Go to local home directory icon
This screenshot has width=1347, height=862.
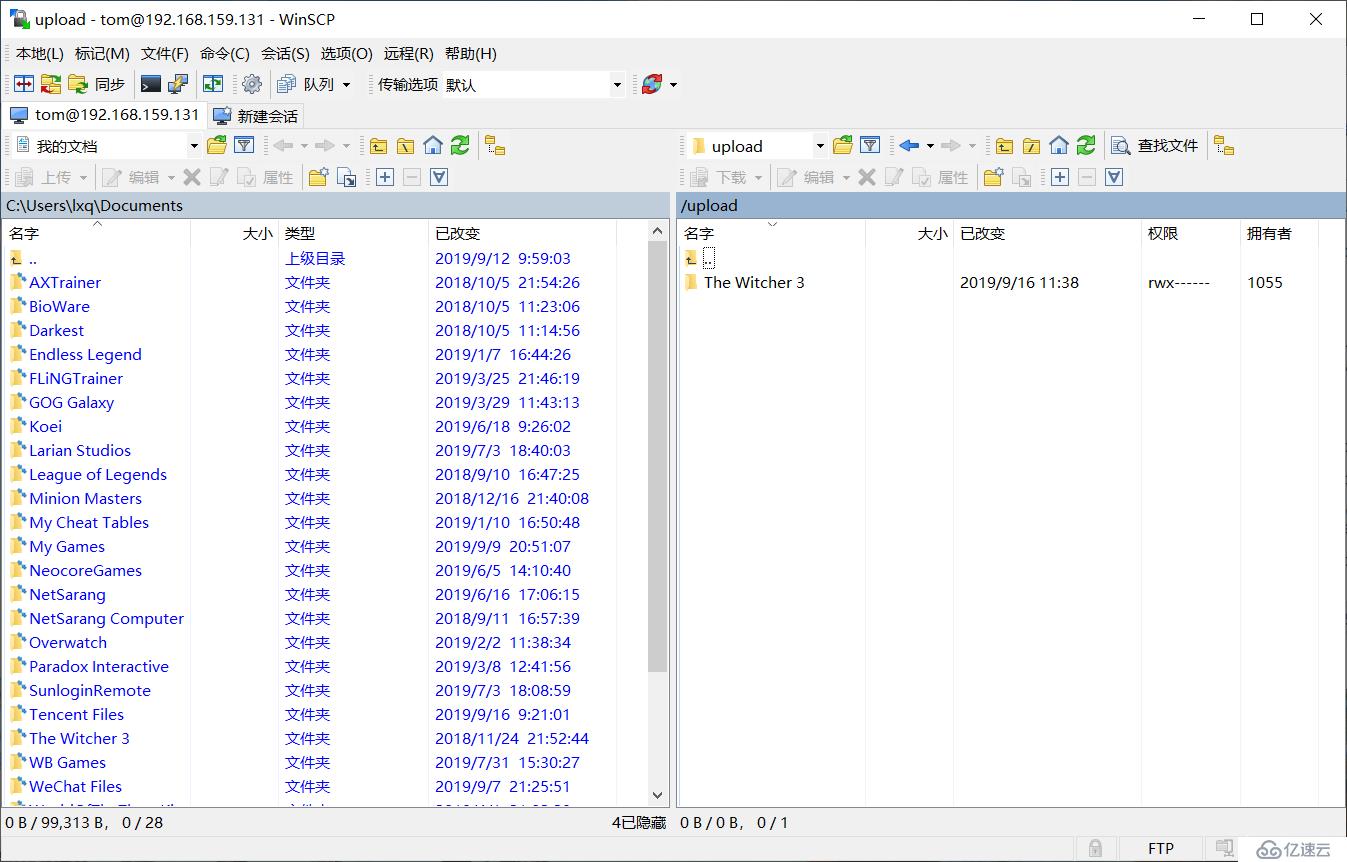[433, 146]
